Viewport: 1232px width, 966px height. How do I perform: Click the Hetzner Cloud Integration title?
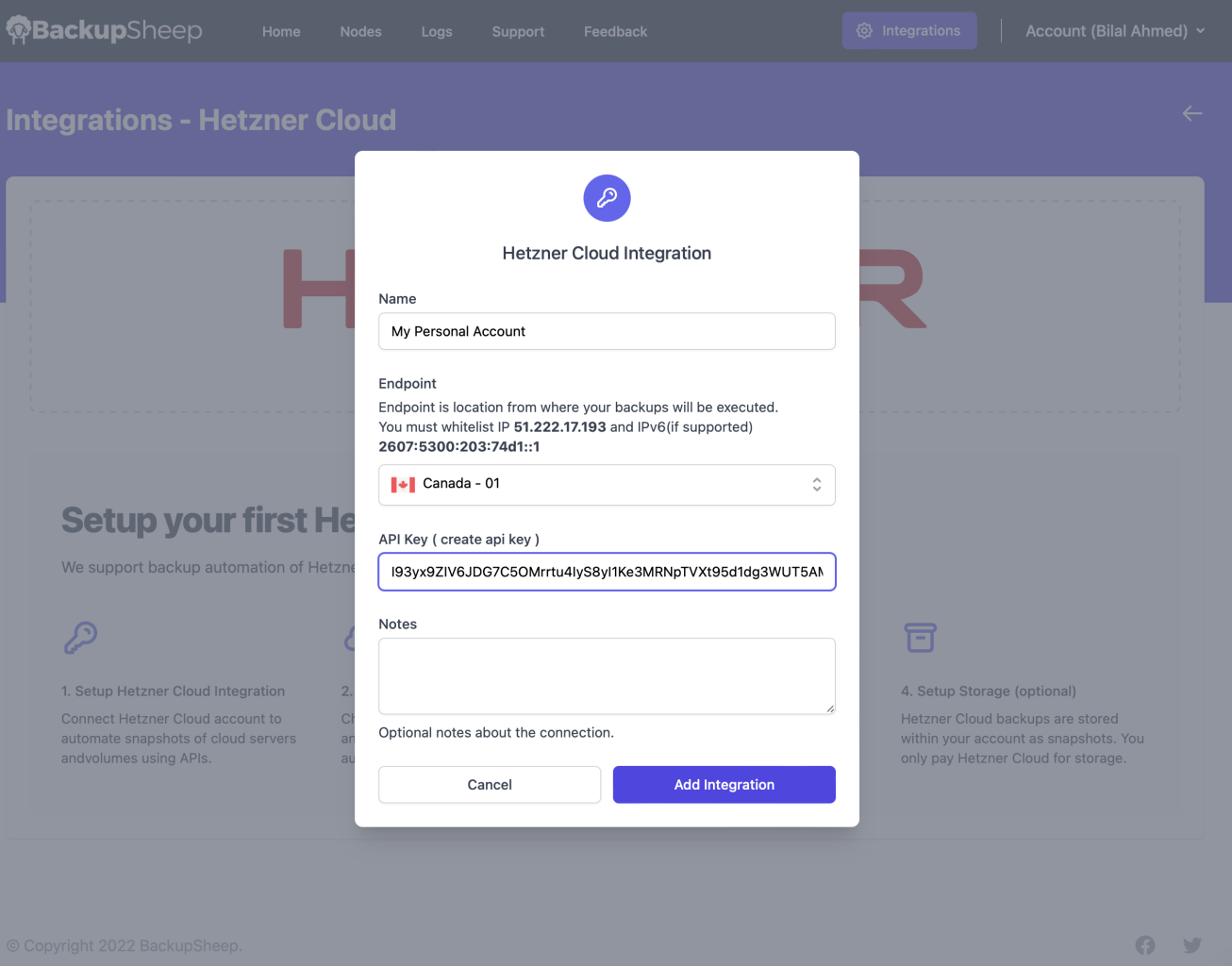(607, 253)
